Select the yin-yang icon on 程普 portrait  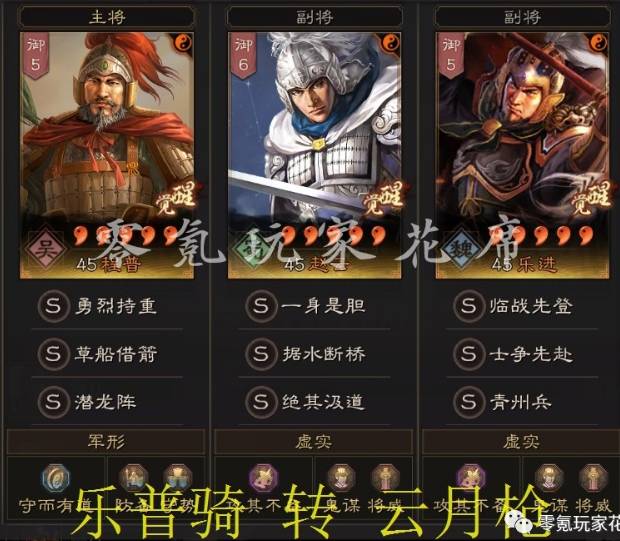click(183, 42)
